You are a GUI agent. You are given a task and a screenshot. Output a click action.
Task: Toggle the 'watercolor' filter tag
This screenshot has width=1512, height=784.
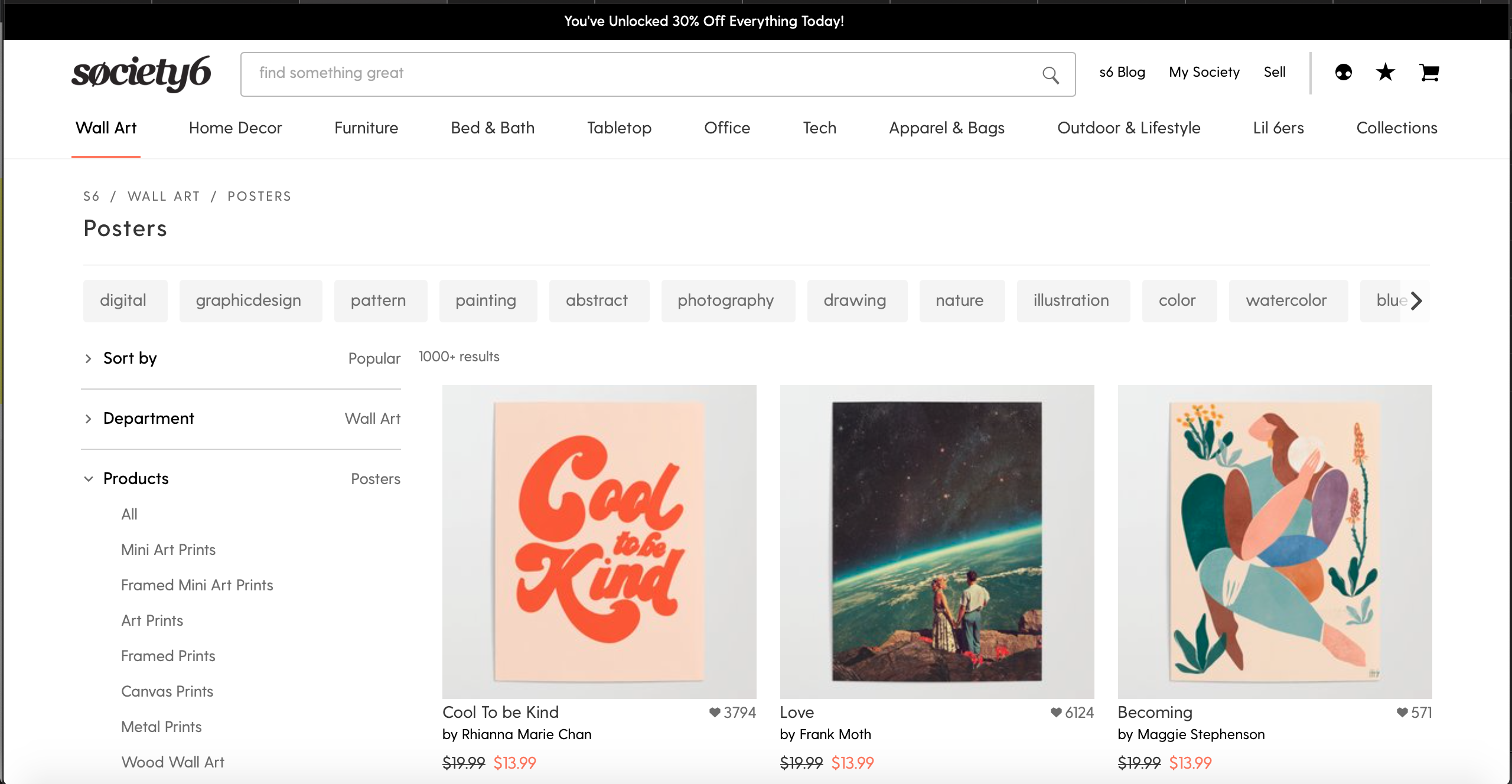(1288, 300)
